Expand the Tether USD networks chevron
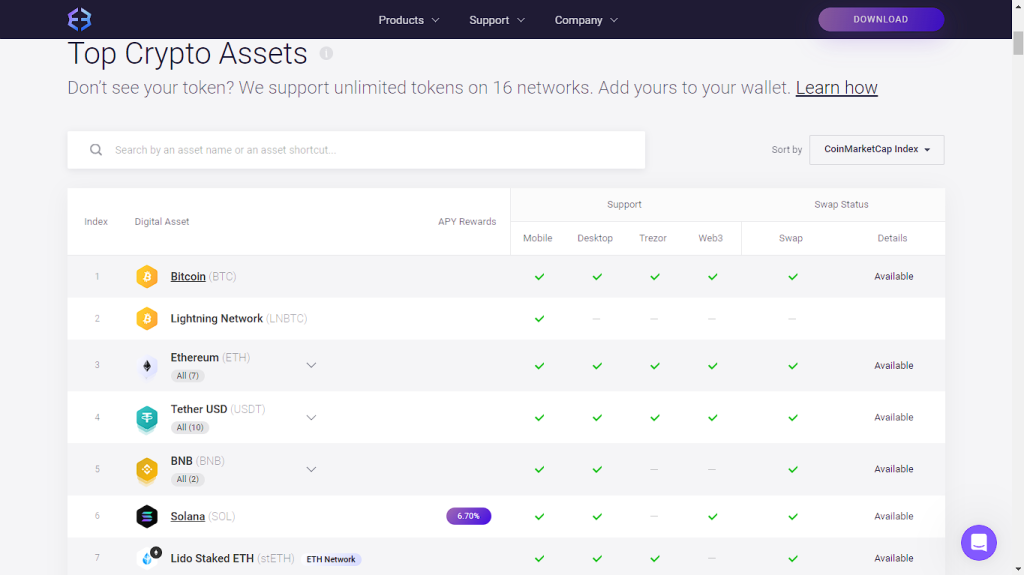This screenshot has height=575, width=1024. (311, 418)
